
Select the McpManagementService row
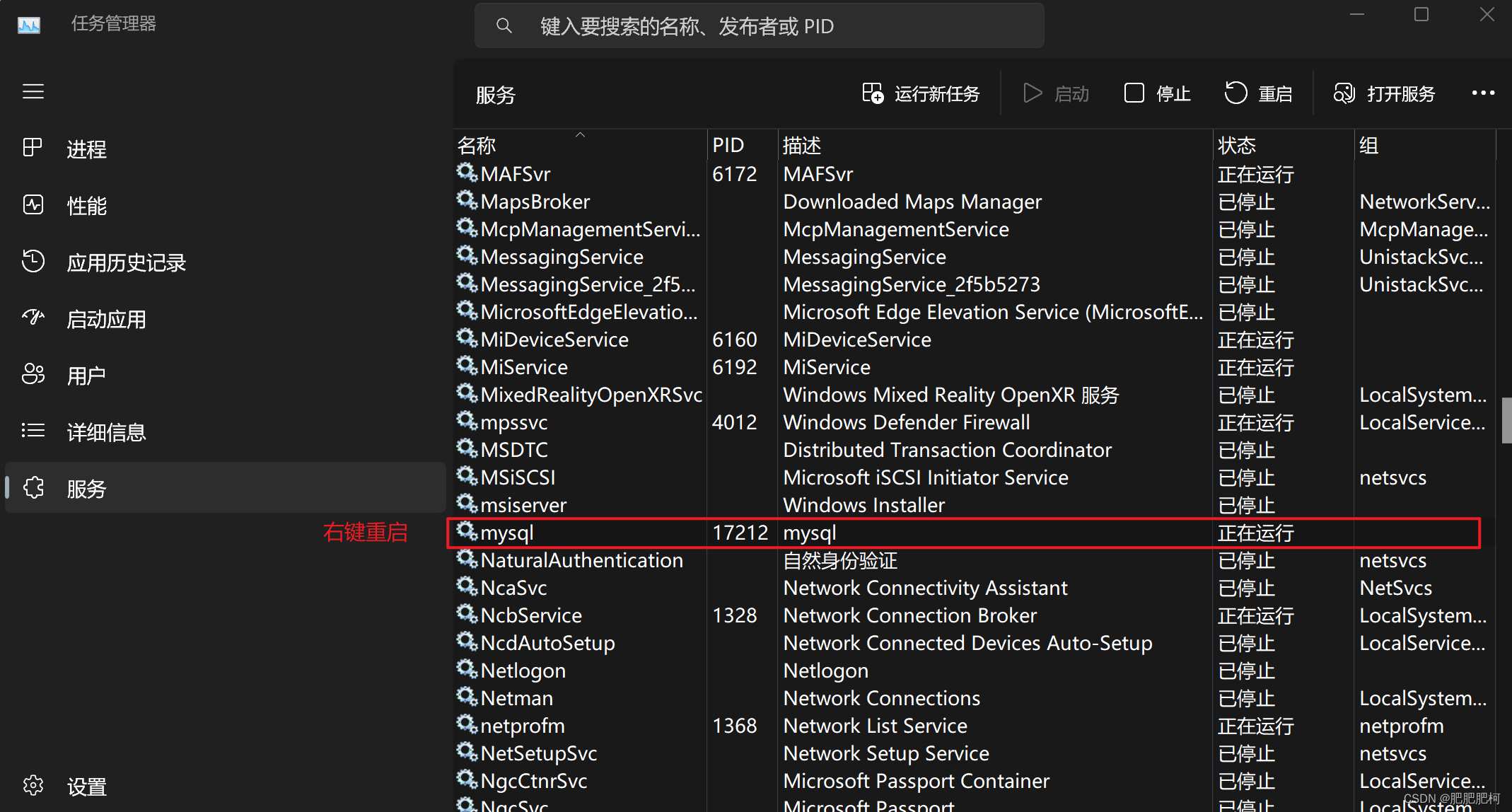(975, 229)
